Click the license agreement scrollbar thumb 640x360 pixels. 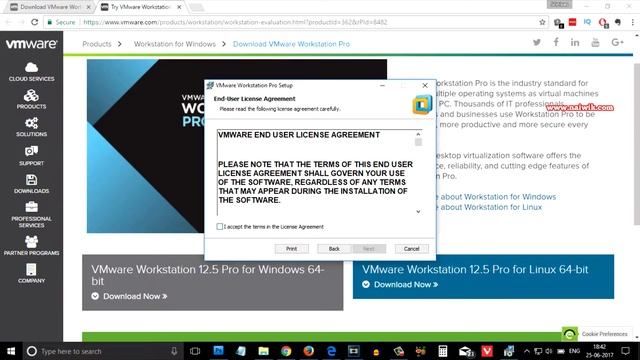[418, 142]
